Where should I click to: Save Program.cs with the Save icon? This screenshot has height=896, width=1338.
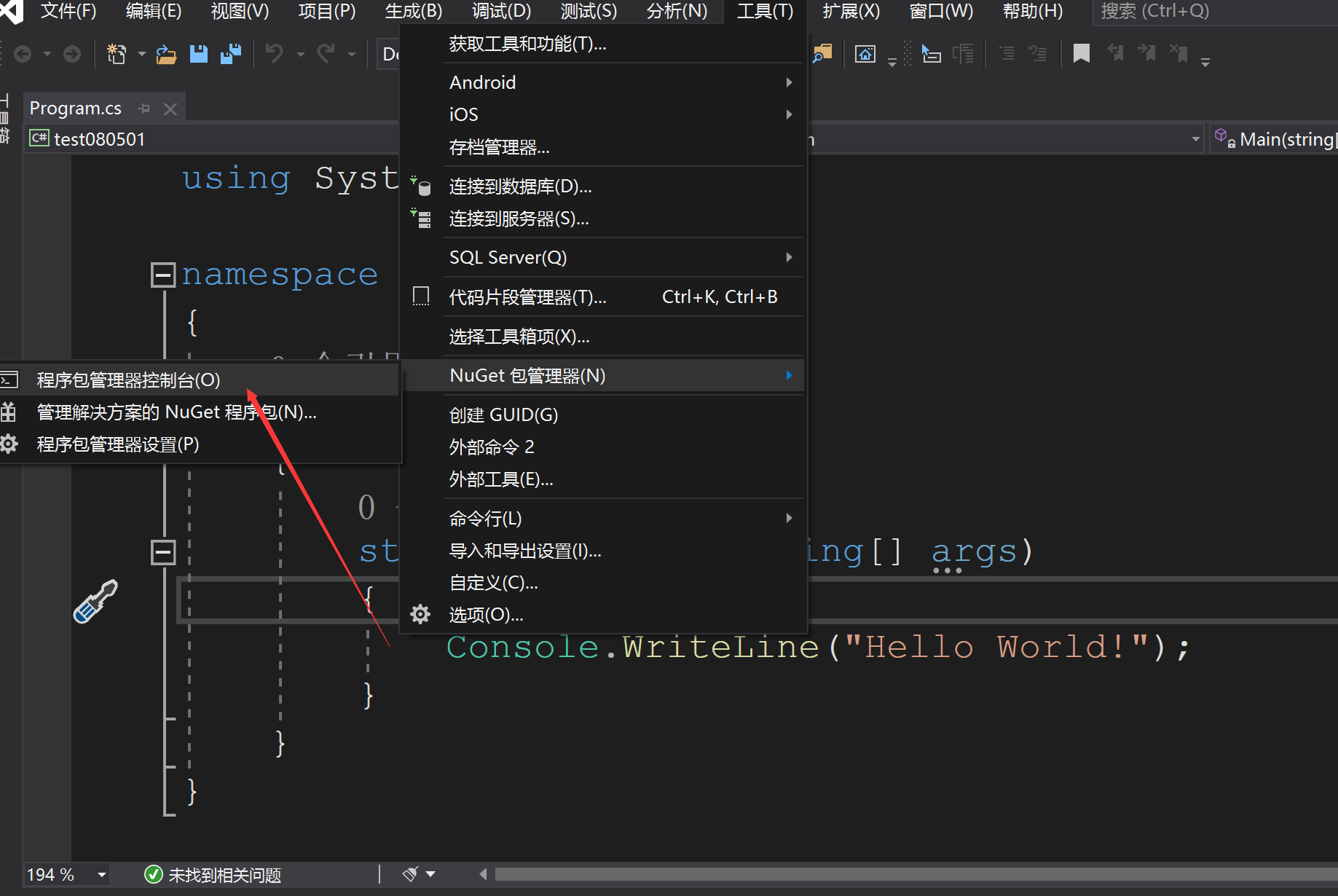[199, 53]
